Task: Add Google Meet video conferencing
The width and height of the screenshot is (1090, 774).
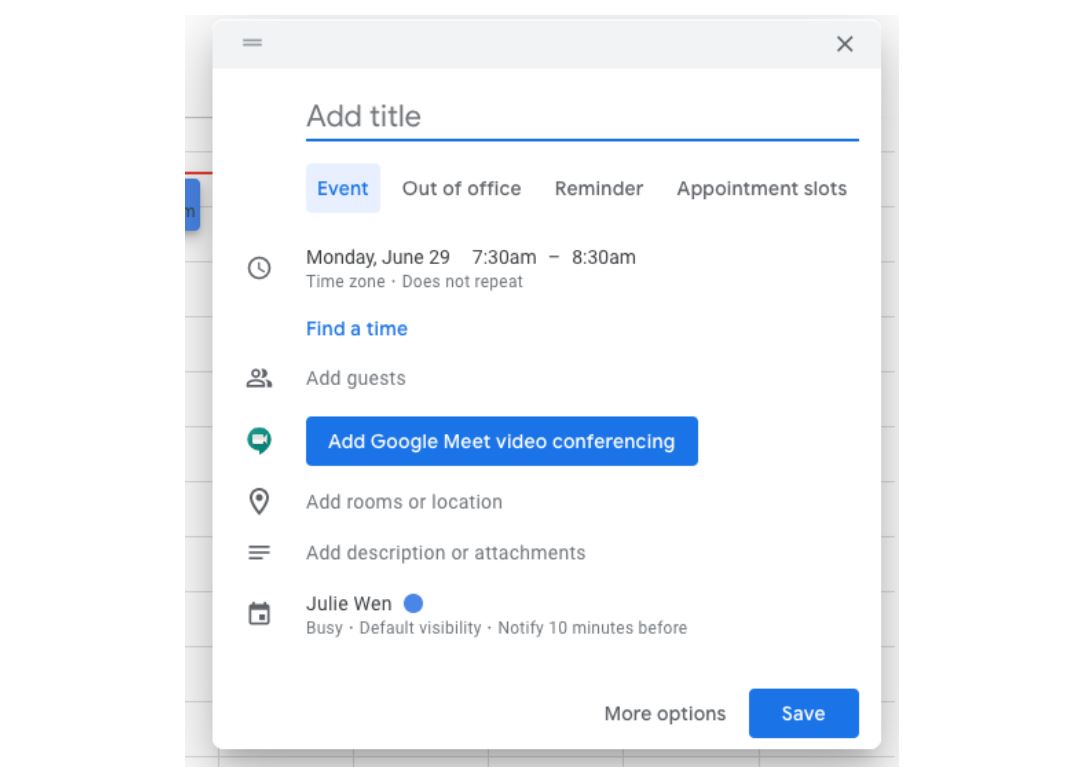Action: click(501, 441)
